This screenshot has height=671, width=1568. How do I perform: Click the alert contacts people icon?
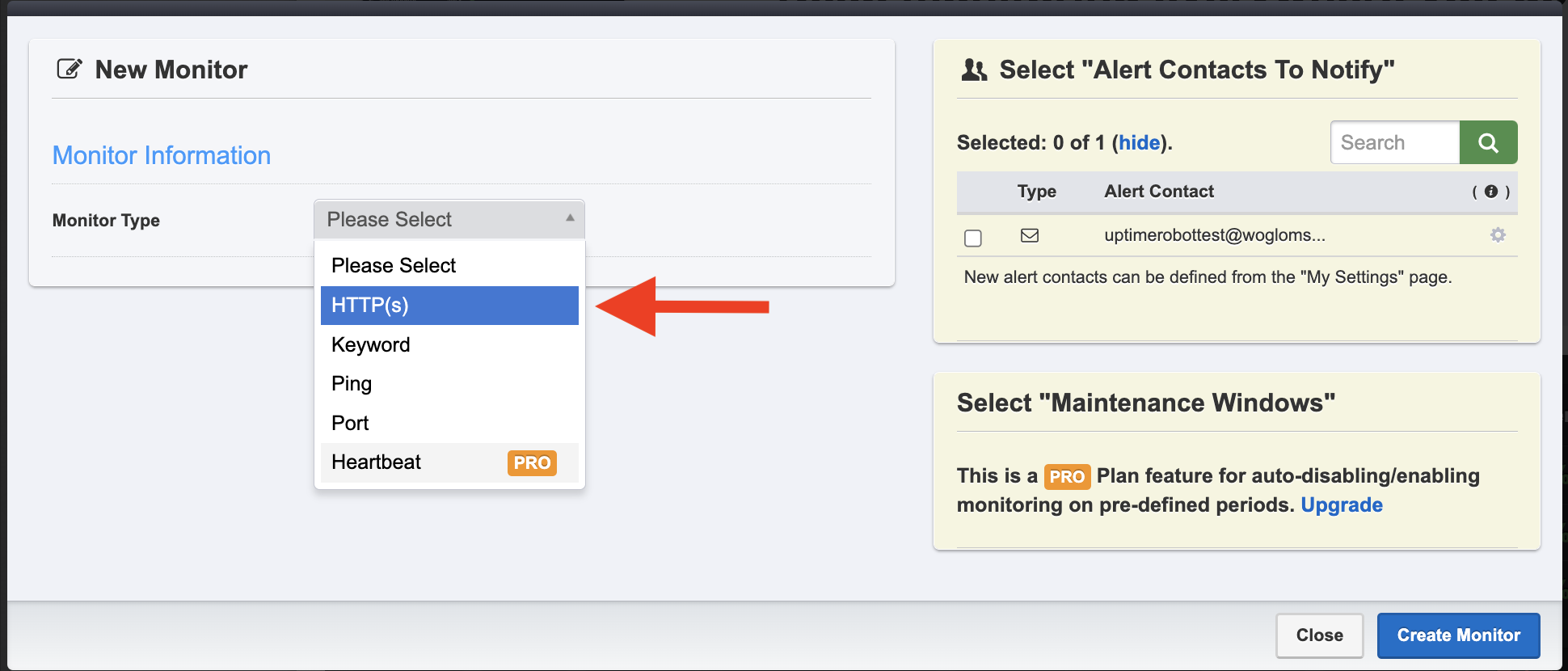pyautogui.click(x=974, y=70)
